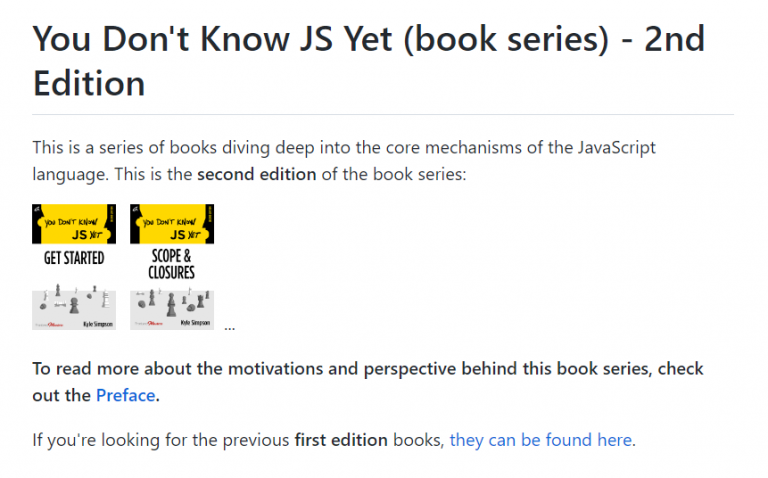Click the Kyle Simpson name on Get Started cover
Viewport: 768px width, 478px height.
coord(96,325)
